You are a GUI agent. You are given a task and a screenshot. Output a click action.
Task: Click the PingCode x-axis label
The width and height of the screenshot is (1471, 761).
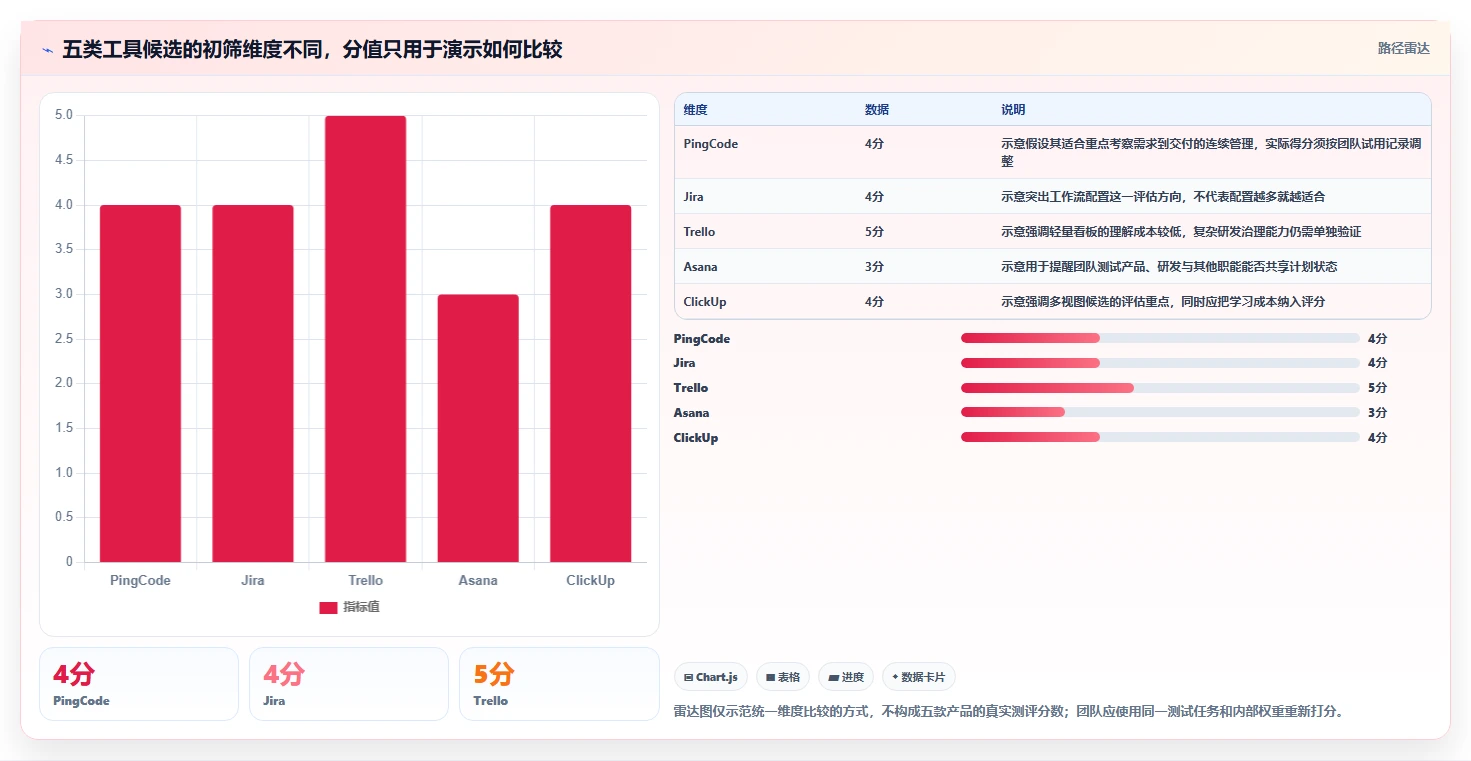point(140,580)
